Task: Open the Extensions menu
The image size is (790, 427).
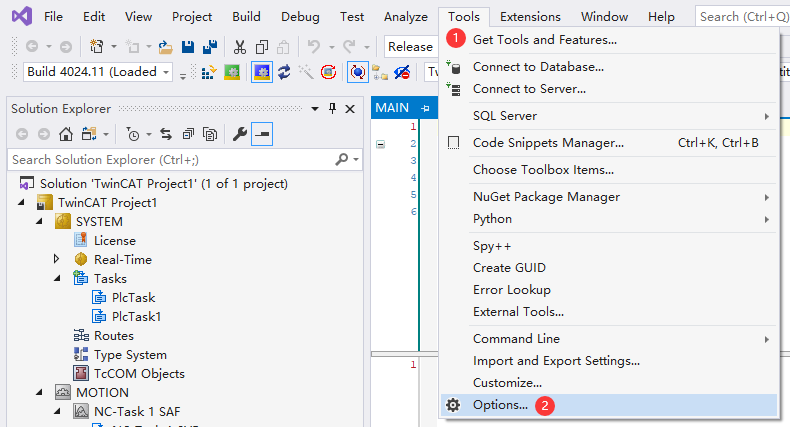Action: 530,17
